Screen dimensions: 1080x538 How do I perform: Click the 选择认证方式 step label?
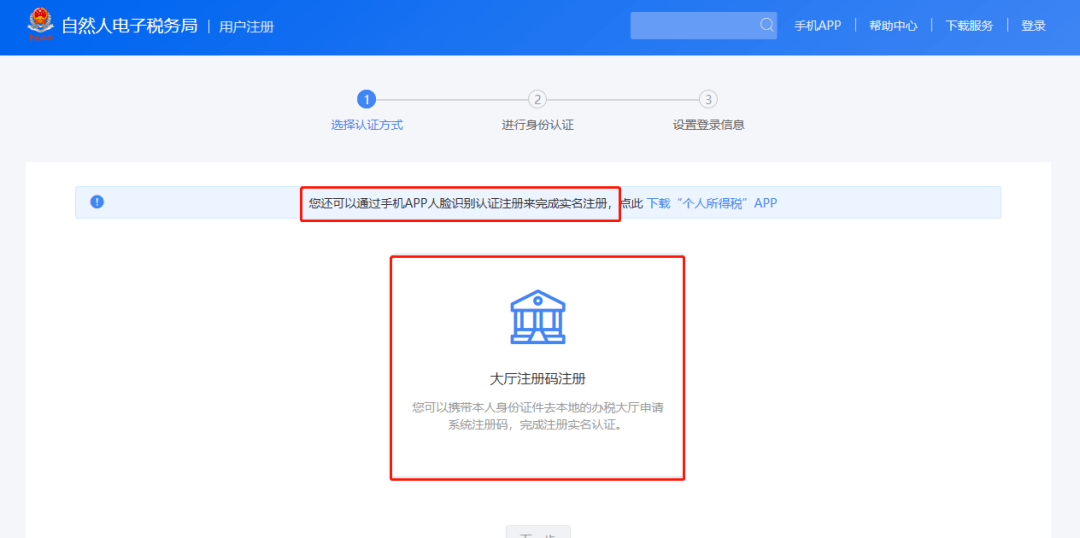coord(366,125)
